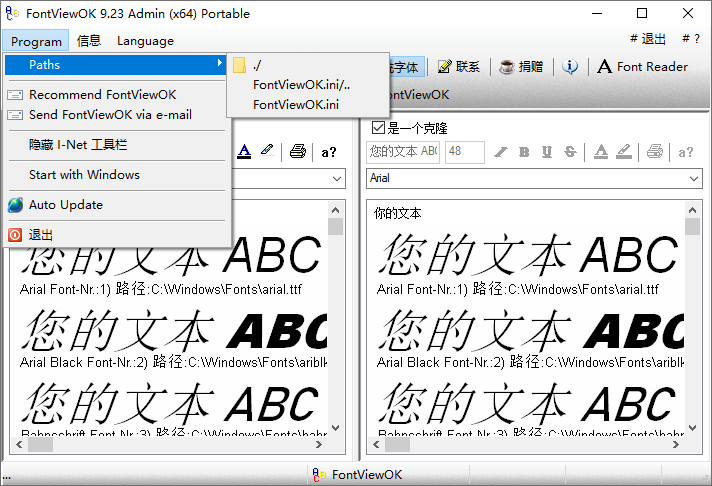712x486 pixels.
Task: Click the 字体 toolbar button
Action: 405,67
